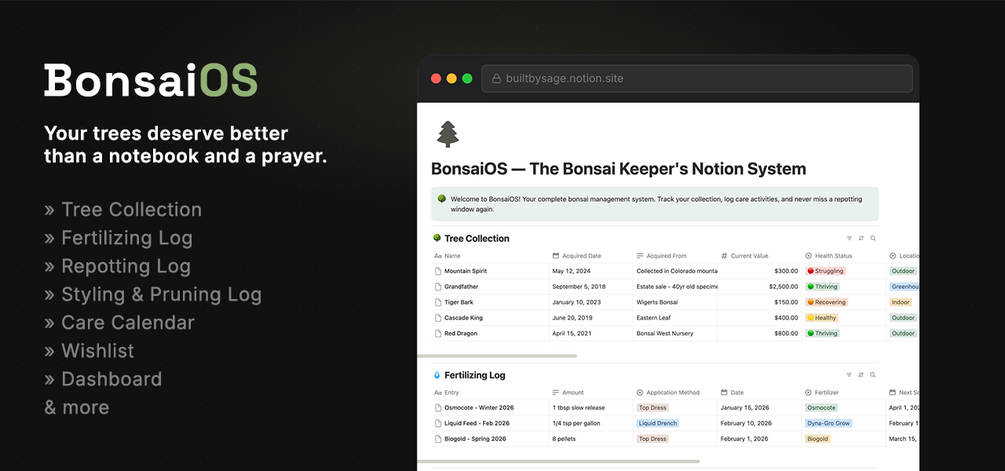Click Thriving tag in Grandfather row
The image size is (1005, 471).
pyautogui.click(x=823, y=286)
